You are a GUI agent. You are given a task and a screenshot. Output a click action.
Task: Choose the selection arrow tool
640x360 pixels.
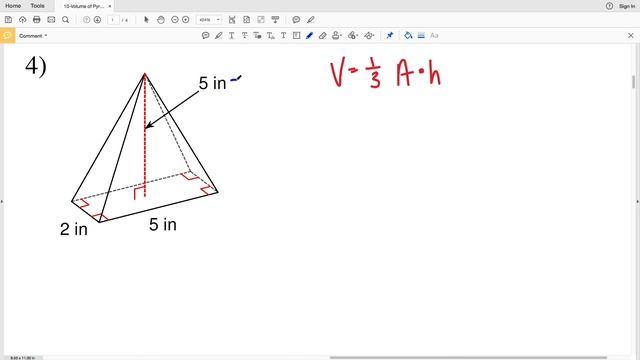pos(147,20)
